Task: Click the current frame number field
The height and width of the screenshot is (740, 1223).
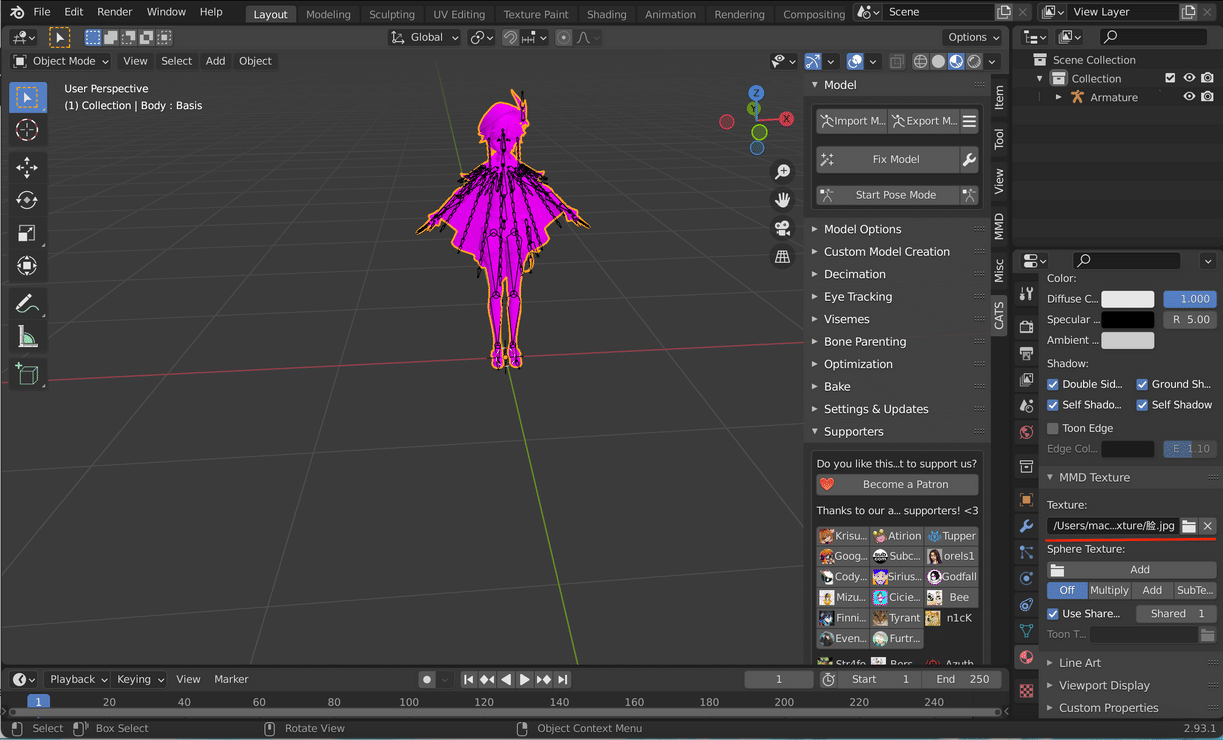Action: 778,679
